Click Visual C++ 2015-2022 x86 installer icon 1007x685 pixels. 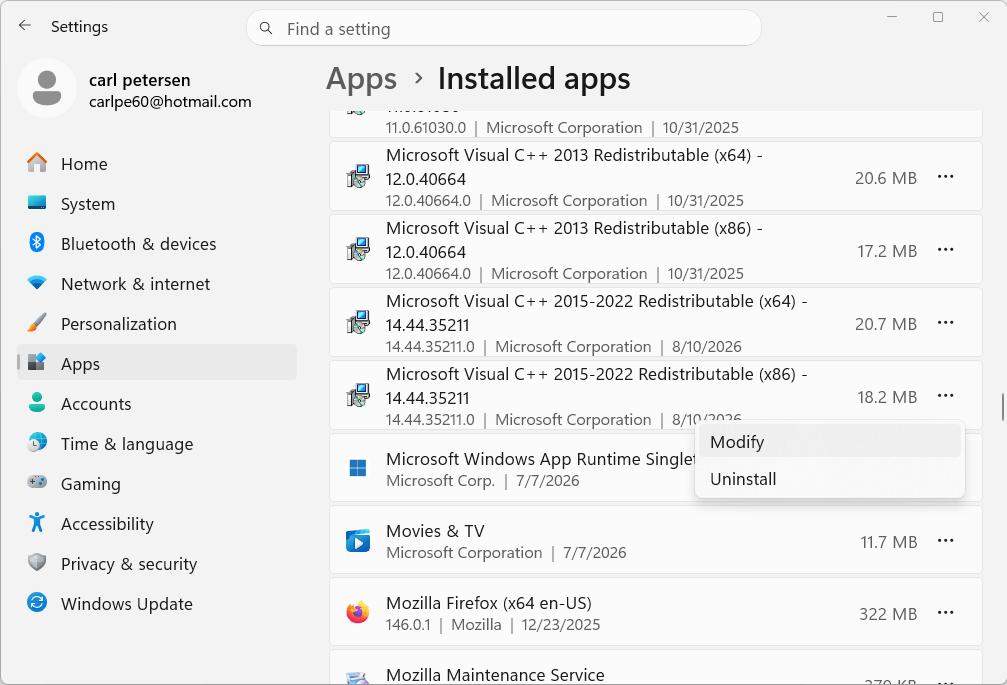click(x=358, y=395)
